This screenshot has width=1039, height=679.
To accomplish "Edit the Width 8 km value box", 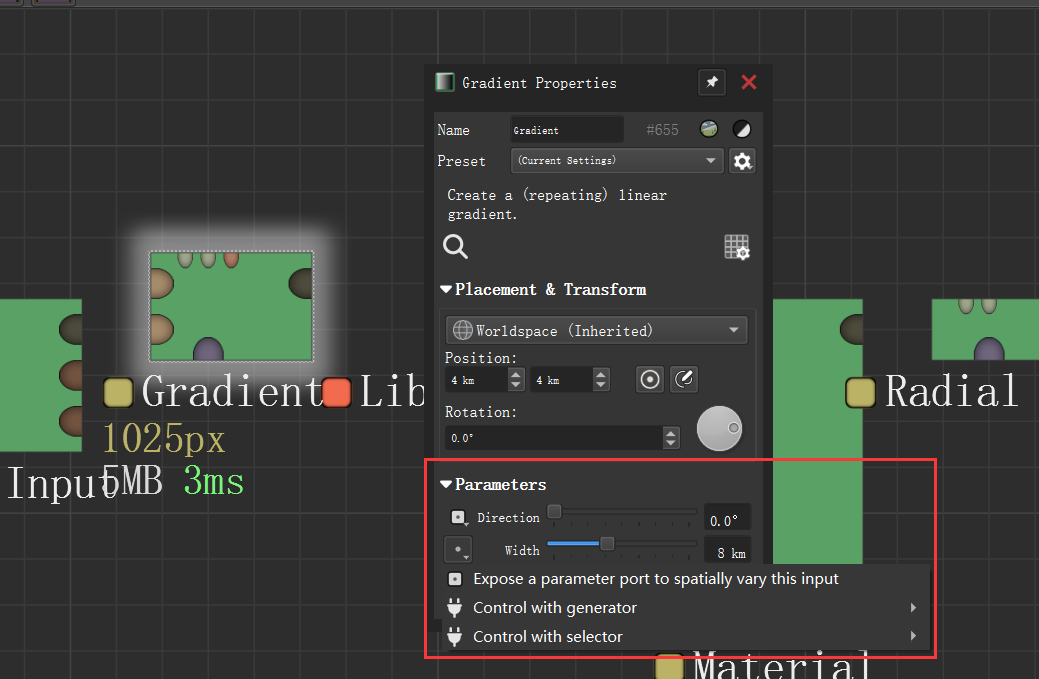I will tap(727, 552).
